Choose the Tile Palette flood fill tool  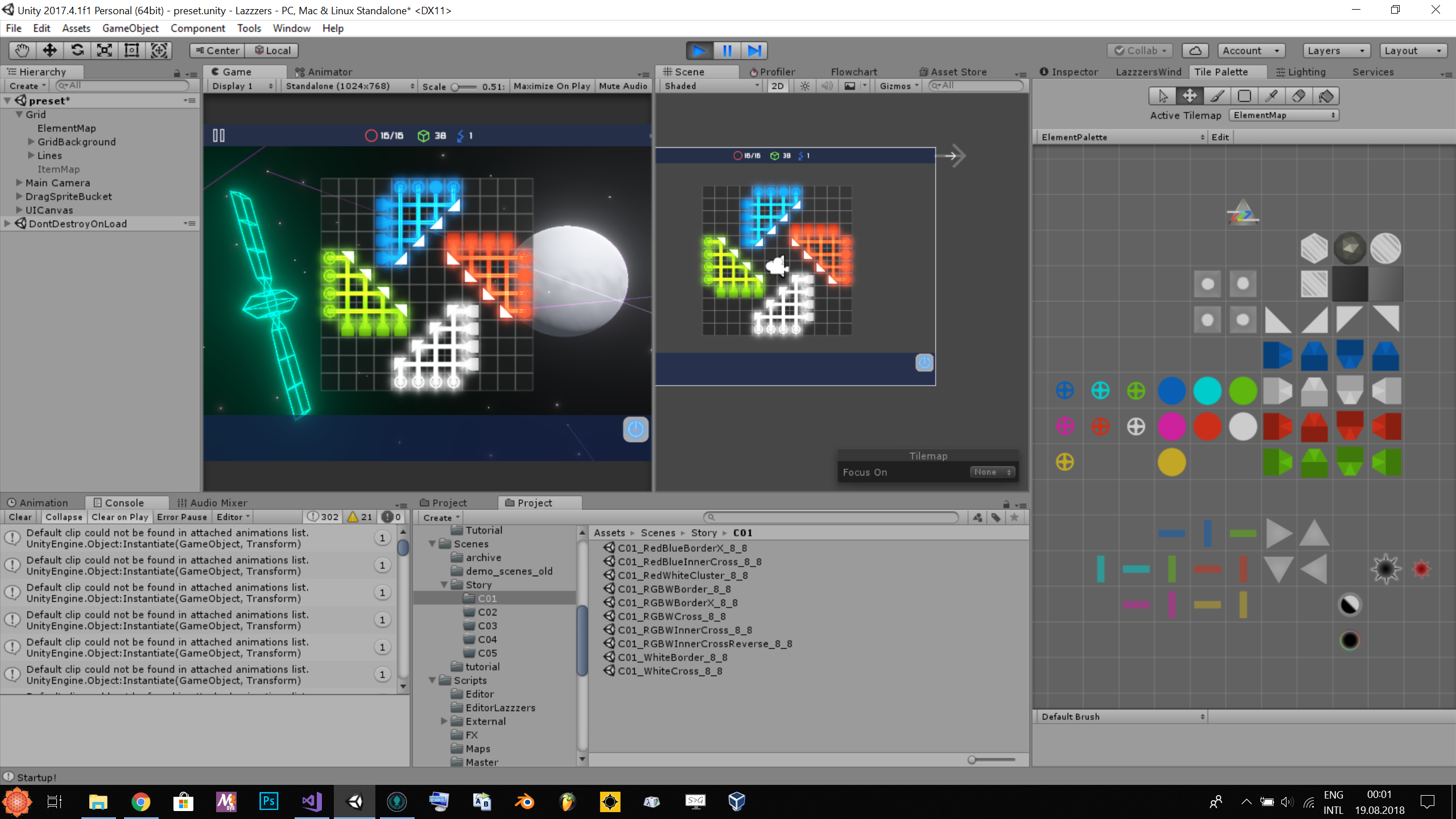click(1326, 96)
